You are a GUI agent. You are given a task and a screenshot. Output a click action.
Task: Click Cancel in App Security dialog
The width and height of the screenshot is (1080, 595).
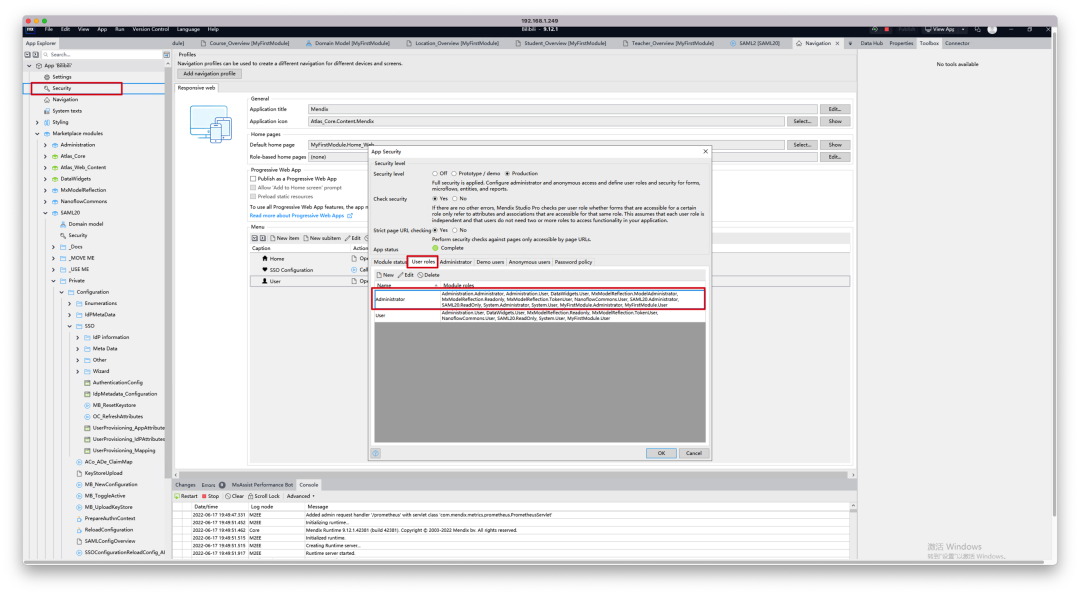pos(694,453)
